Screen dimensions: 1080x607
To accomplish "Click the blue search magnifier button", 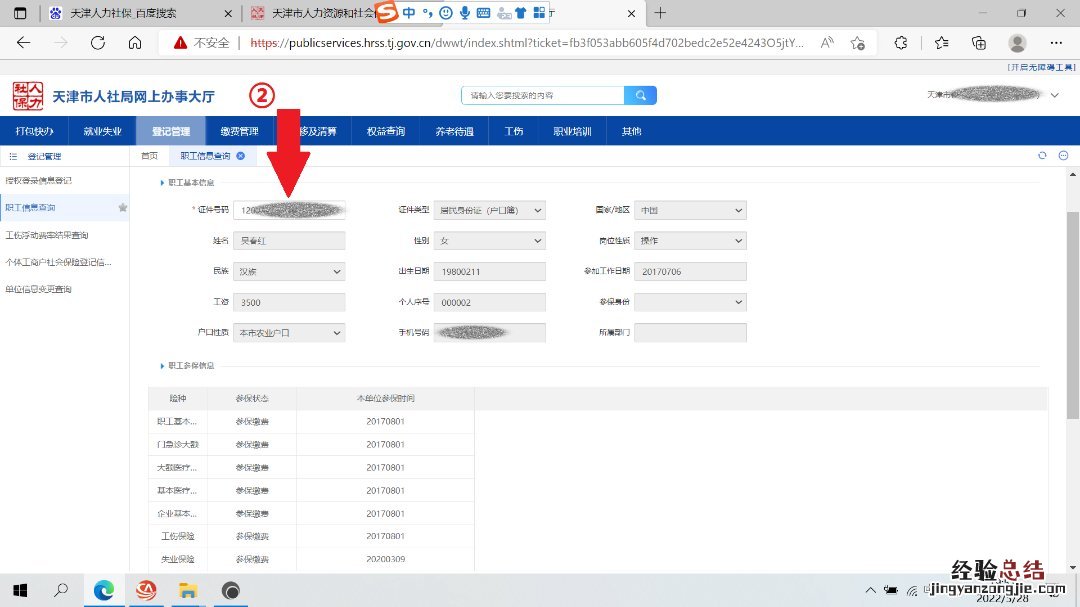I will pos(640,95).
